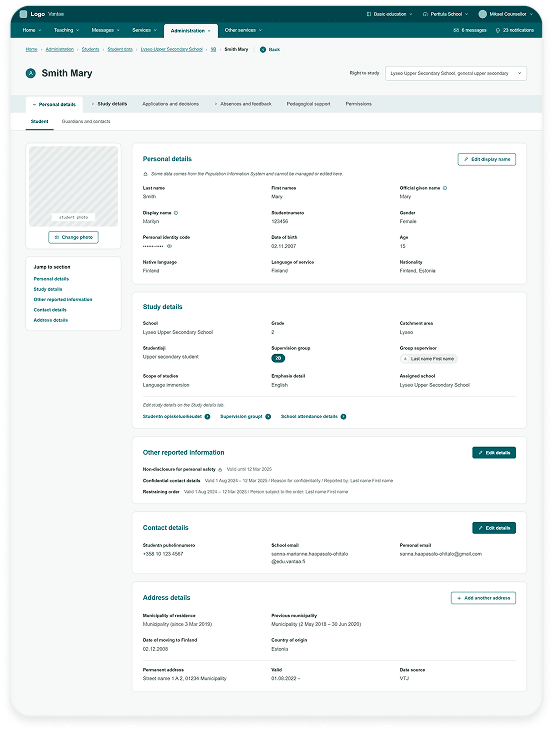
Task: Reveal the hidden personal identity code
Action: coord(170,246)
